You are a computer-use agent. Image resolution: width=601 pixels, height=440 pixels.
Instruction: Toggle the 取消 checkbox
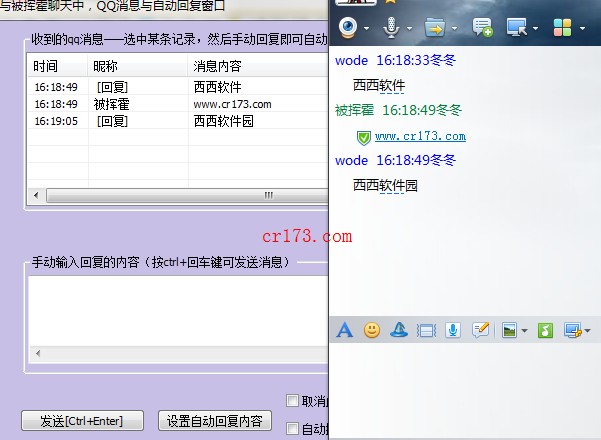pyautogui.click(x=292, y=401)
